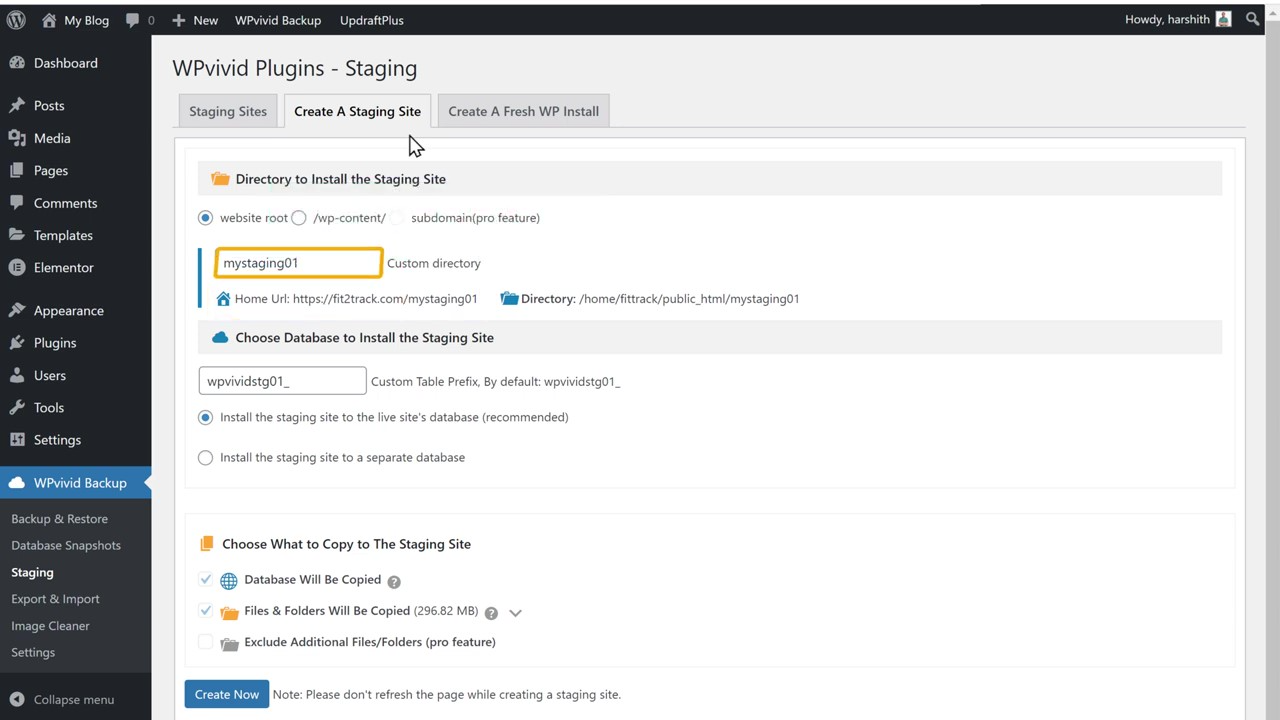Expand Files & Folders Will Be Copied details
Image resolution: width=1280 pixels, height=720 pixels.
[x=515, y=611]
